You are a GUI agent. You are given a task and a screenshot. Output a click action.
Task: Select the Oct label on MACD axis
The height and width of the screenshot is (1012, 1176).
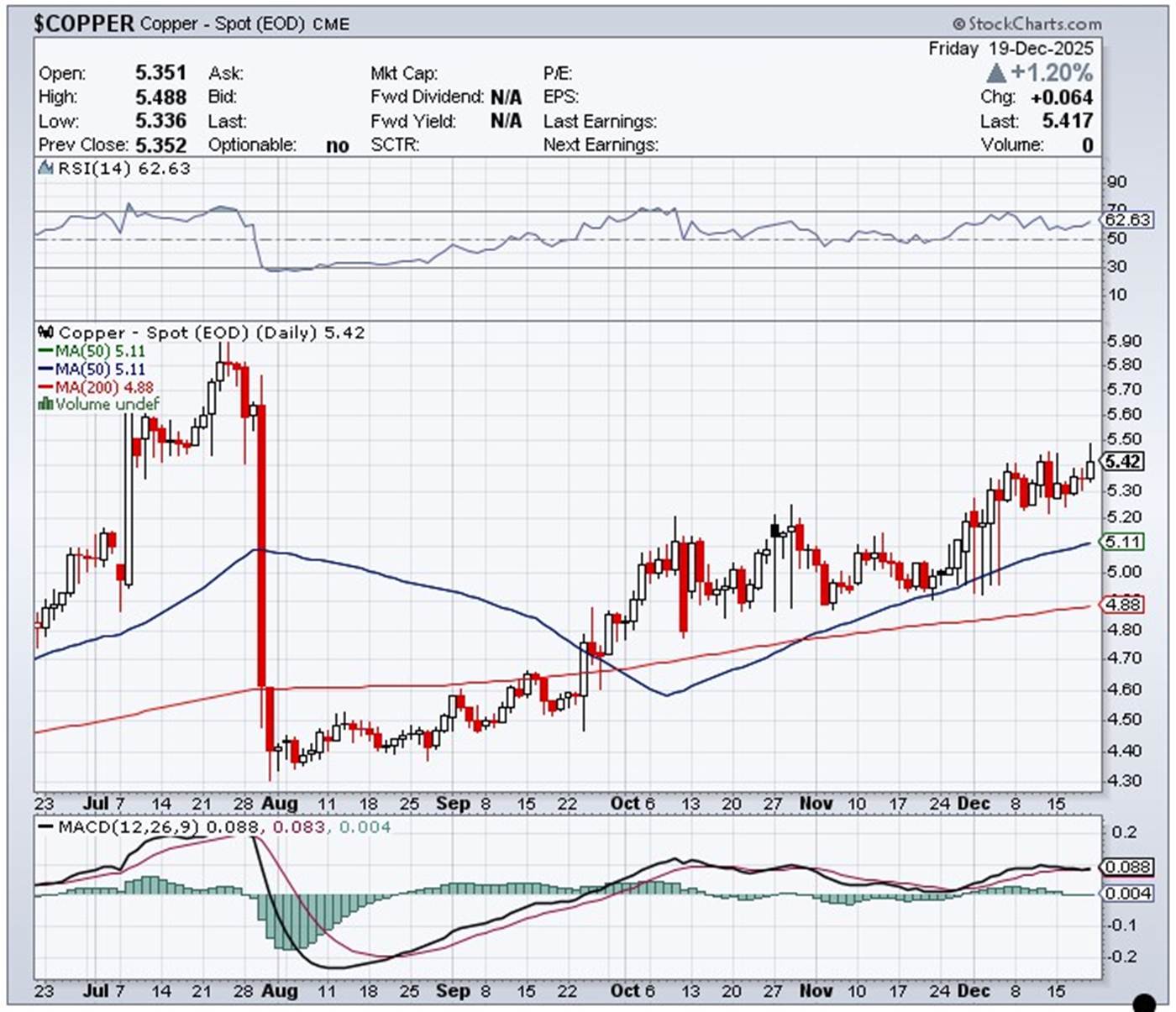[625, 991]
